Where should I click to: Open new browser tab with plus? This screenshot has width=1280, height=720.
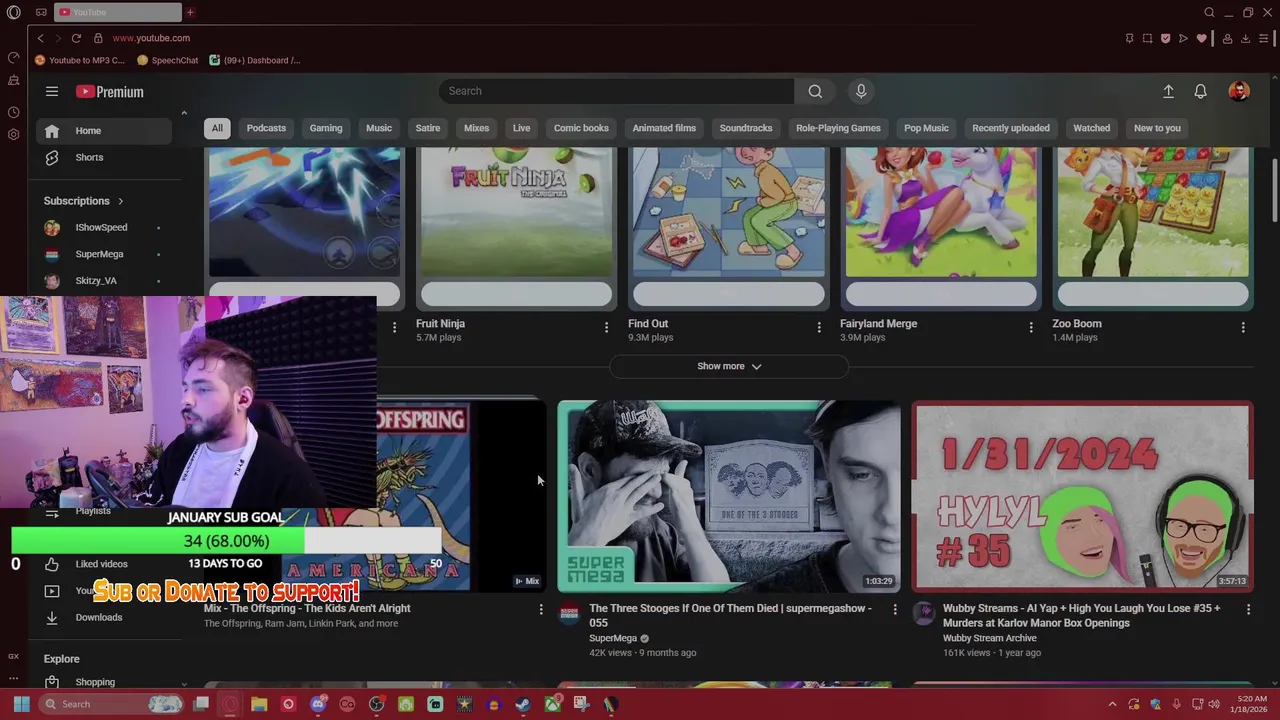[x=190, y=12]
